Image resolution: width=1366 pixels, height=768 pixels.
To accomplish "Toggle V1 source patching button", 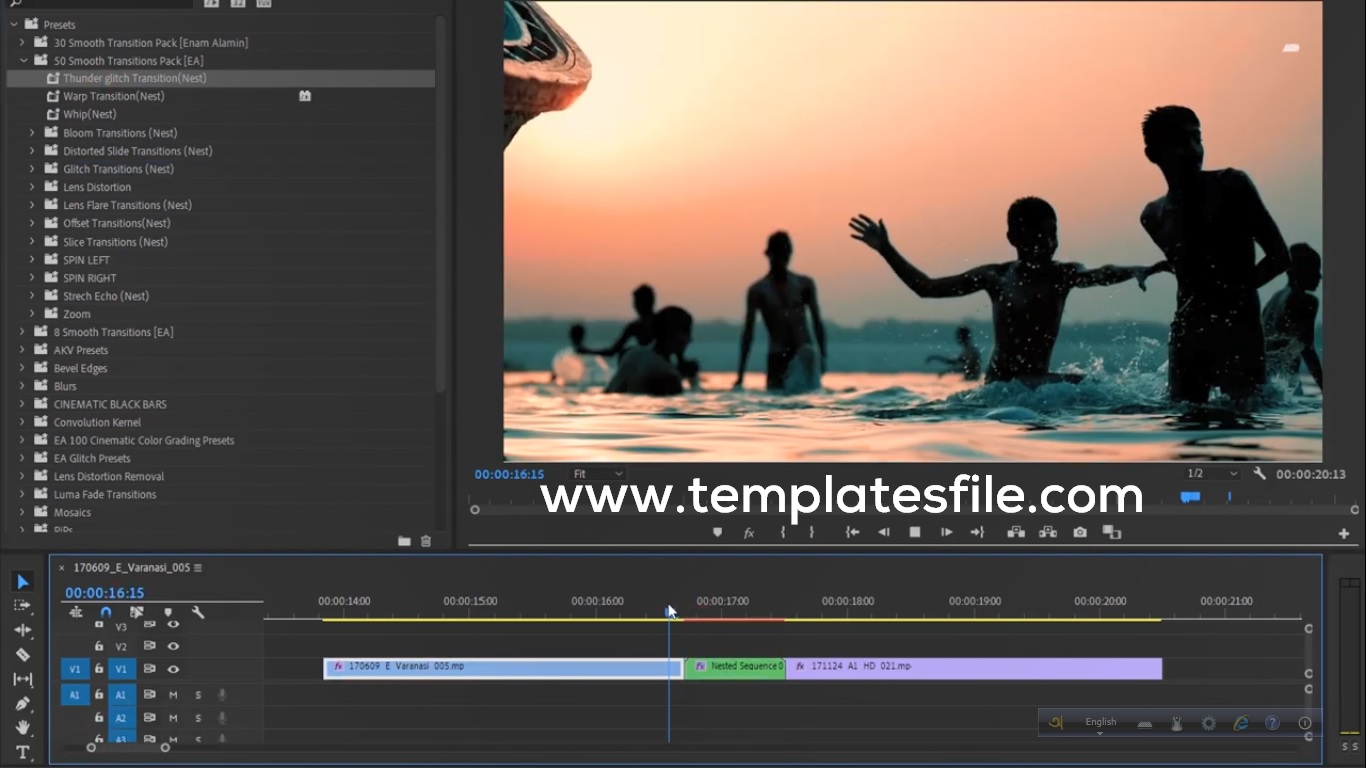I will (75, 669).
